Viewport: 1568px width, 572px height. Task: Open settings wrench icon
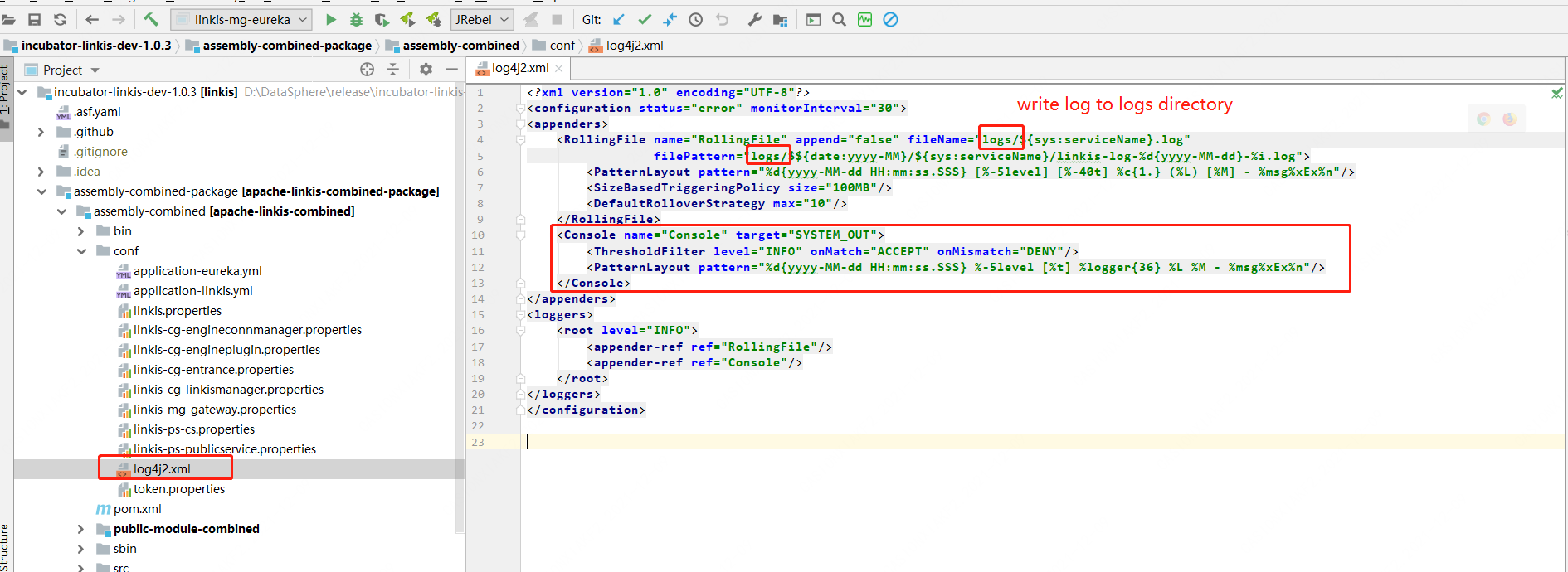754,19
